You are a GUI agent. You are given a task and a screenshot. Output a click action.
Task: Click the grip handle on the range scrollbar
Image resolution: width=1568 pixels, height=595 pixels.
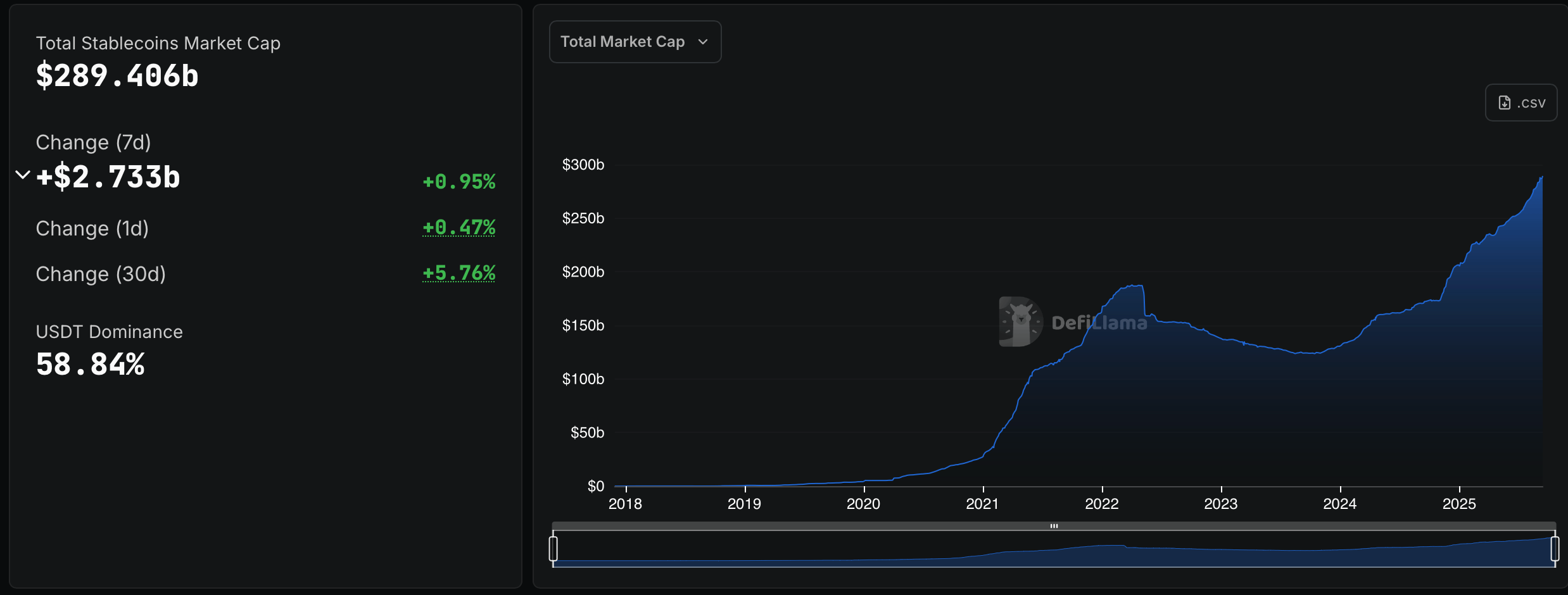[x=1054, y=525]
